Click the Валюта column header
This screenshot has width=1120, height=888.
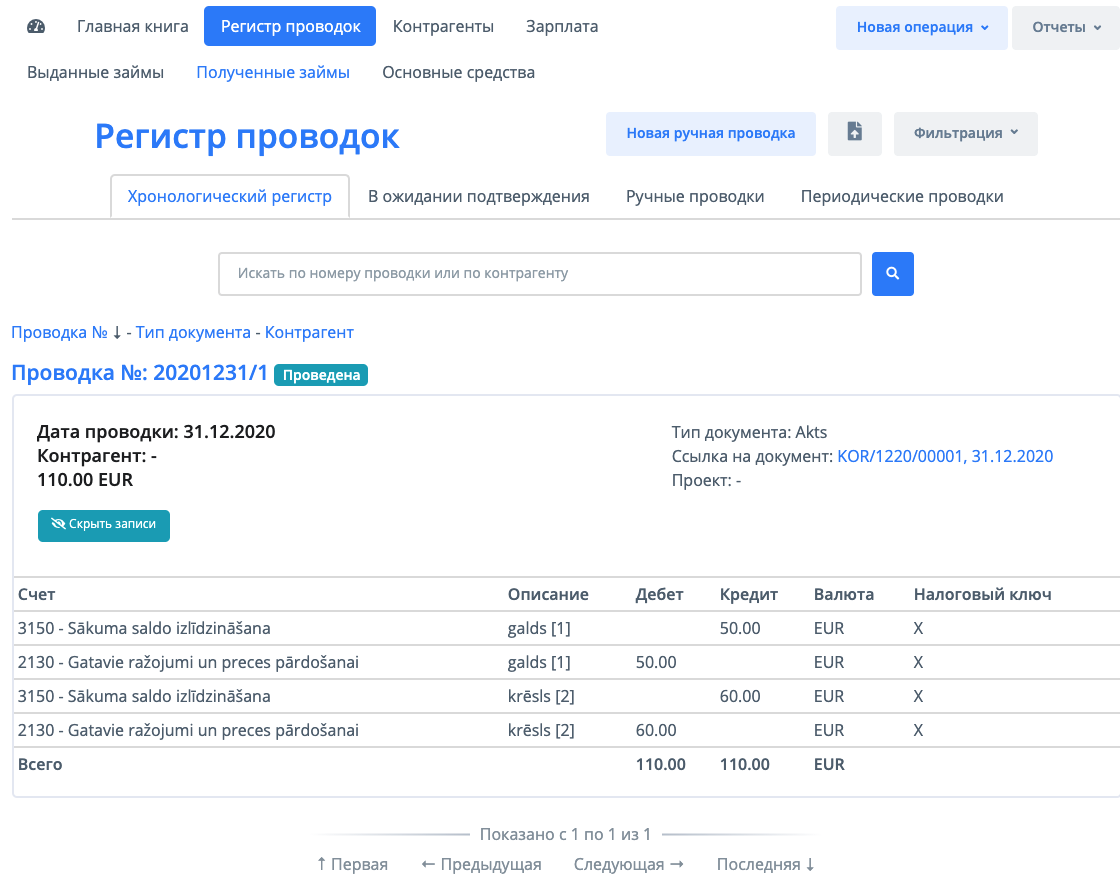(x=844, y=594)
